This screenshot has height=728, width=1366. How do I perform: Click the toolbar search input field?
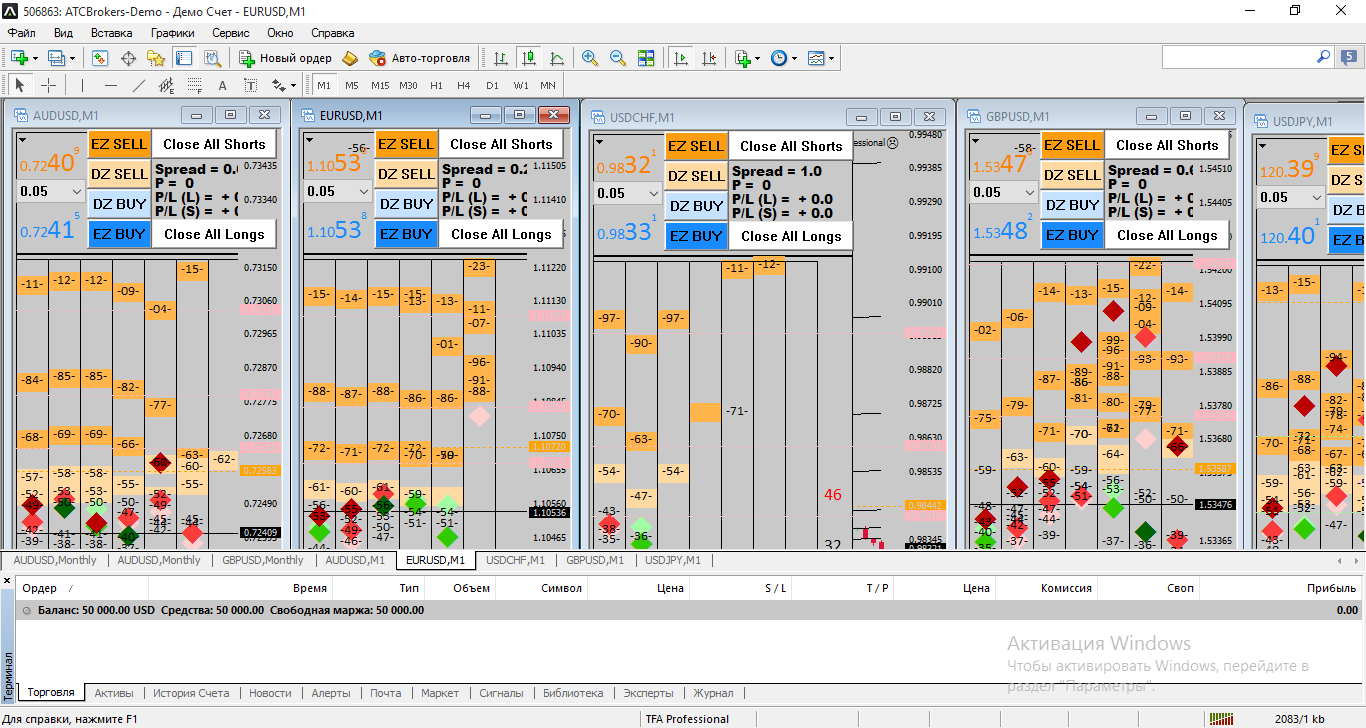coord(1237,57)
